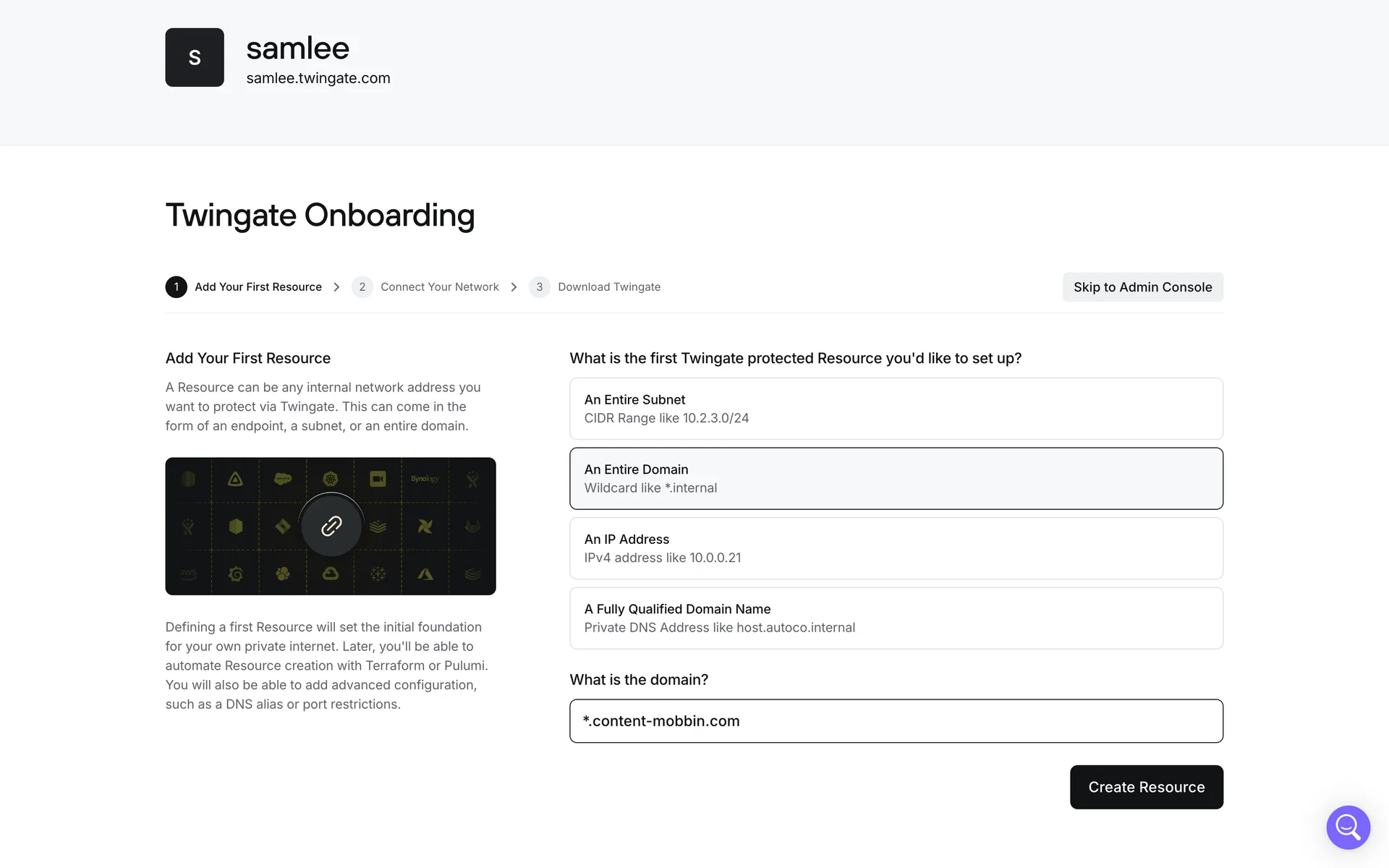1389x868 pixels.
Task: Choose A Fully Qualified Domain Name option
Action: click(x=896, y=618)
